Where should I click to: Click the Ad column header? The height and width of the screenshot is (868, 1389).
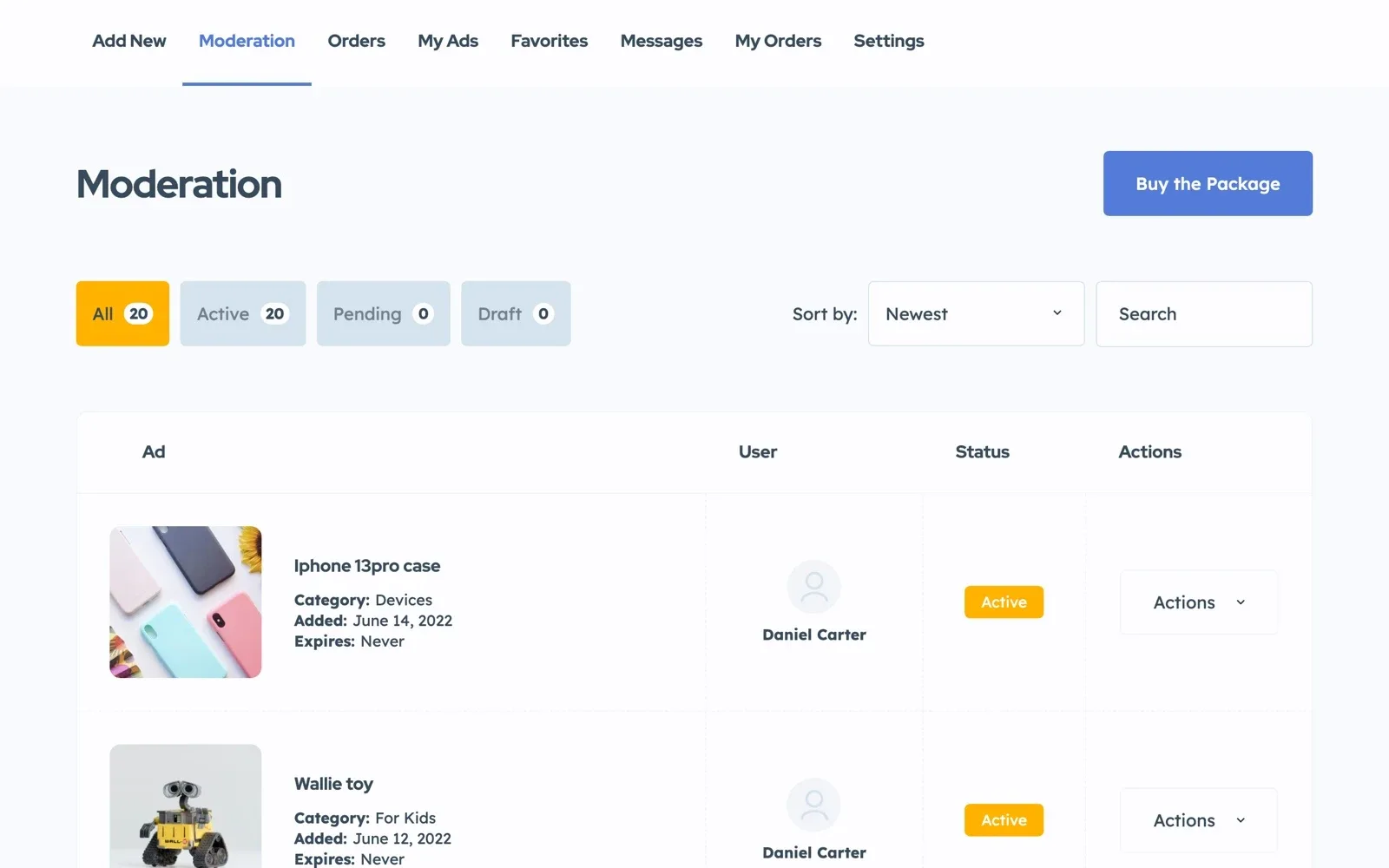[153, 451]
